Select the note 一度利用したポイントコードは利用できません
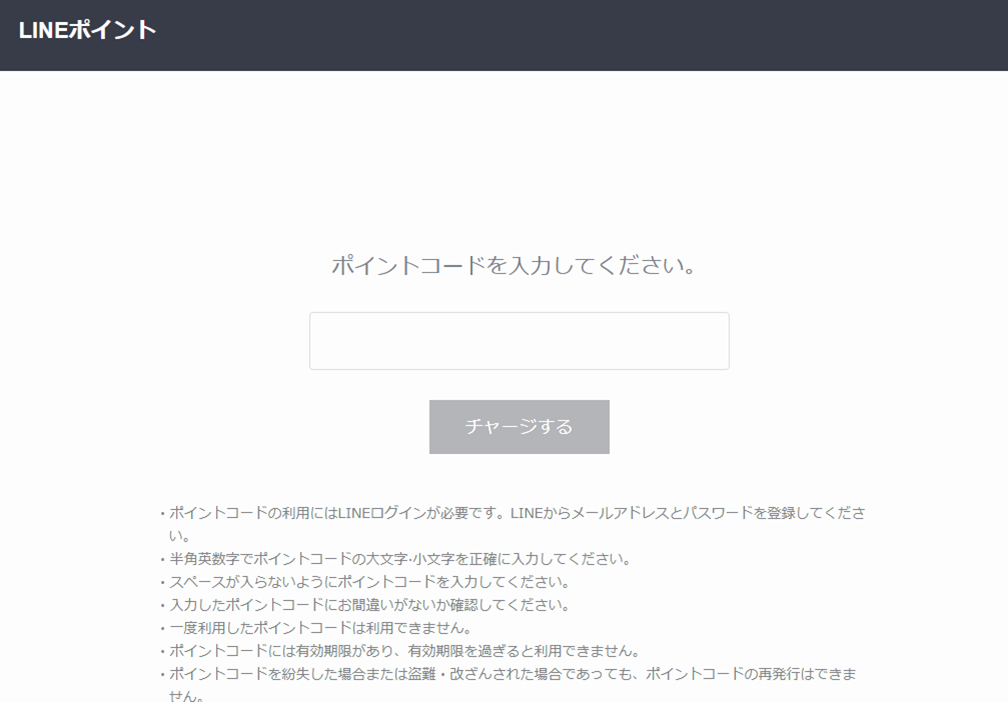Viewport: 1008px width, 702px height. tap(316, 628)
